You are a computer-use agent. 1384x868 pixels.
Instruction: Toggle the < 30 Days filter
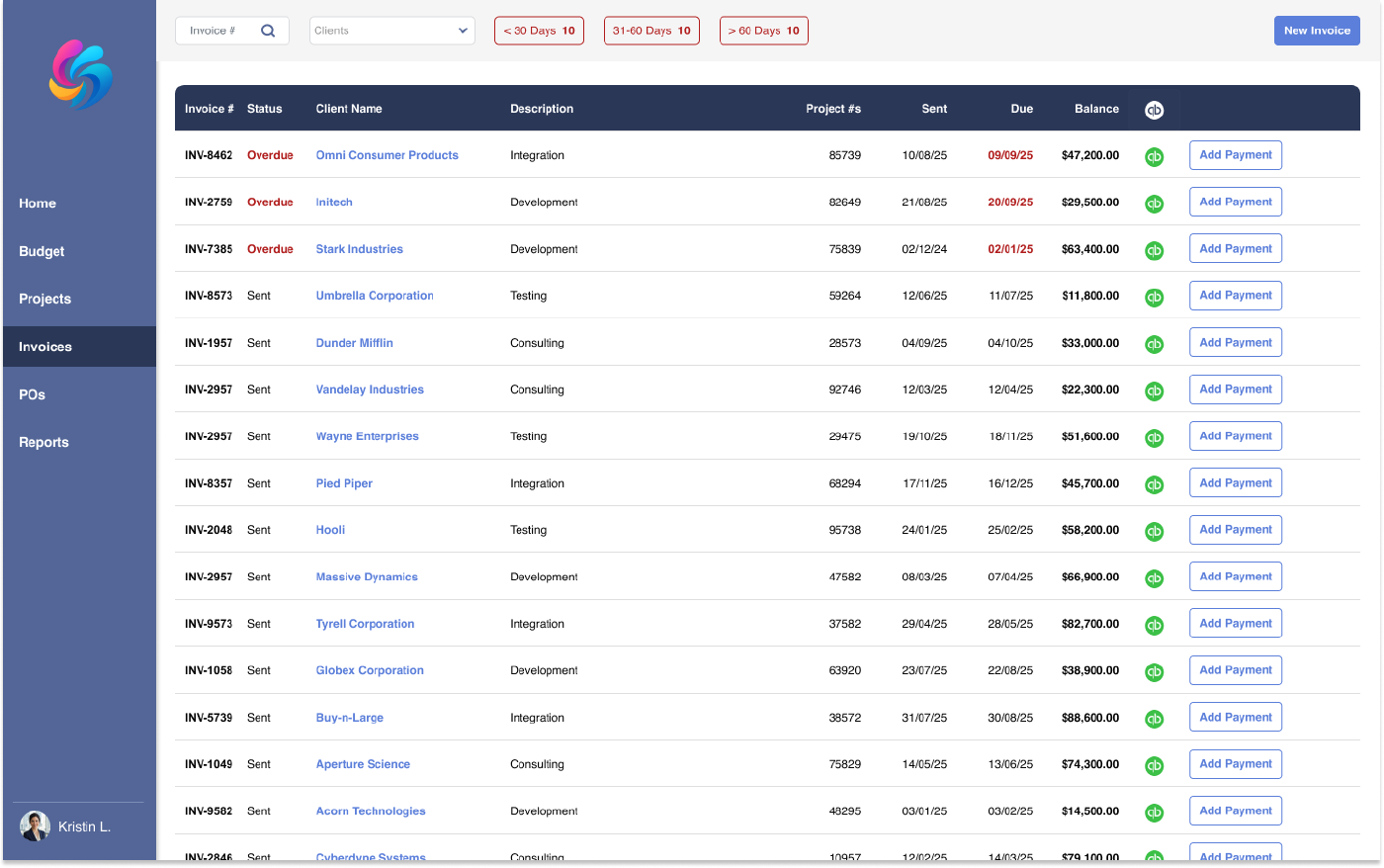coord(539,31)
